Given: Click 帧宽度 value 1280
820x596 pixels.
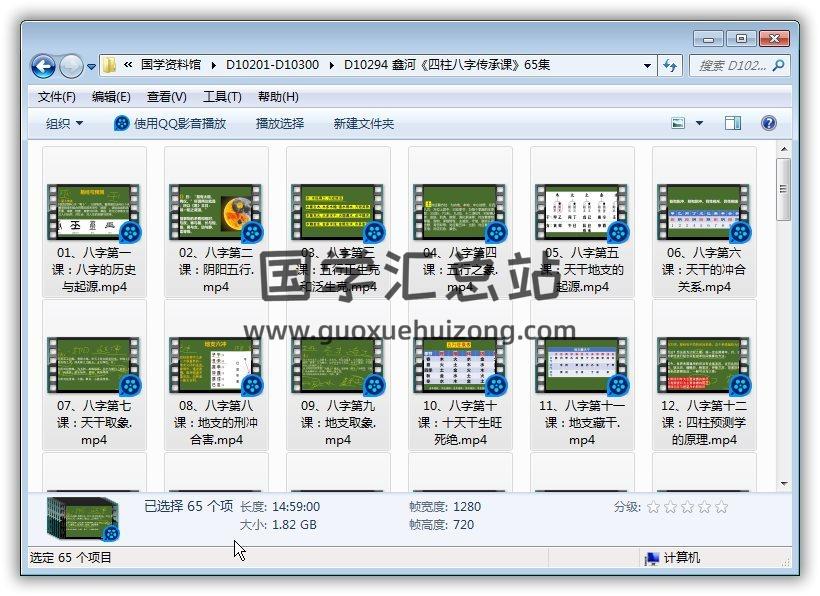Looking at the screenshot, I should coord(467,507).
